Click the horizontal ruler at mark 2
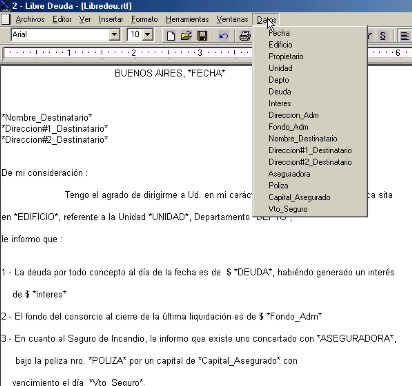The image size is (412, 386). point(134,53)
